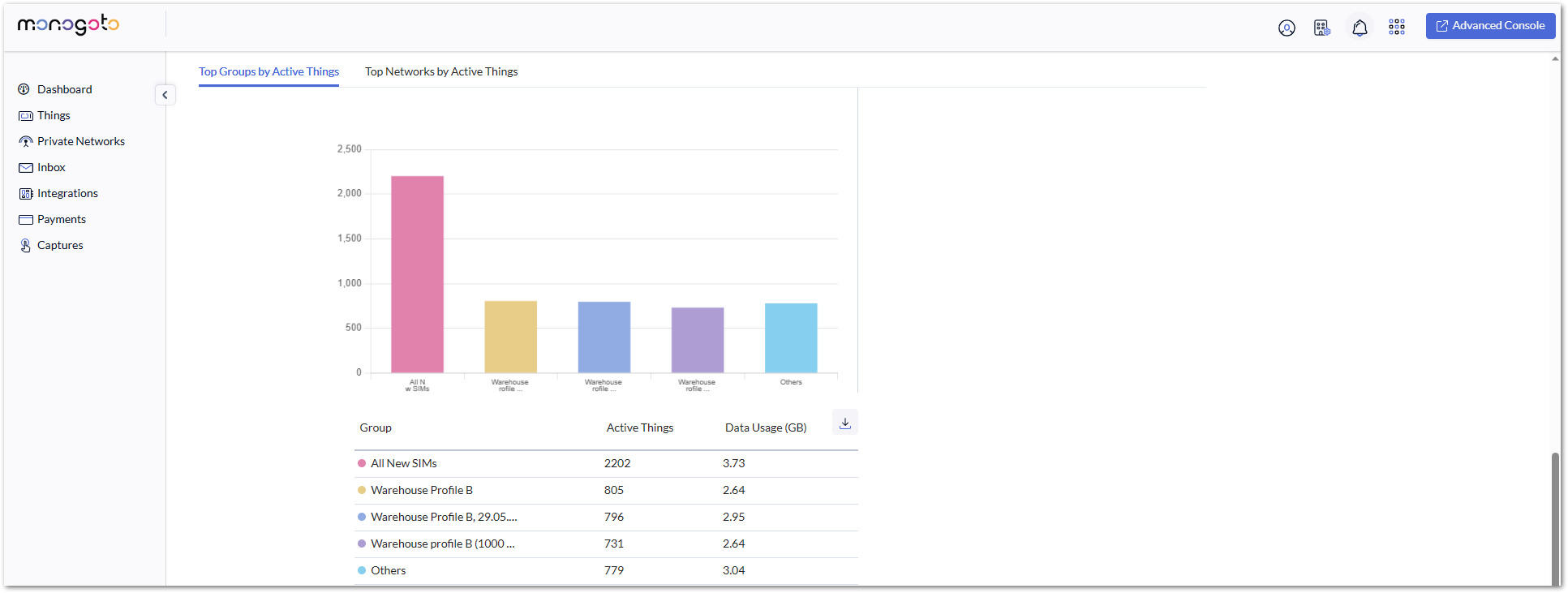
Task: Click the Group column header
Action: (x=376, y=428)
